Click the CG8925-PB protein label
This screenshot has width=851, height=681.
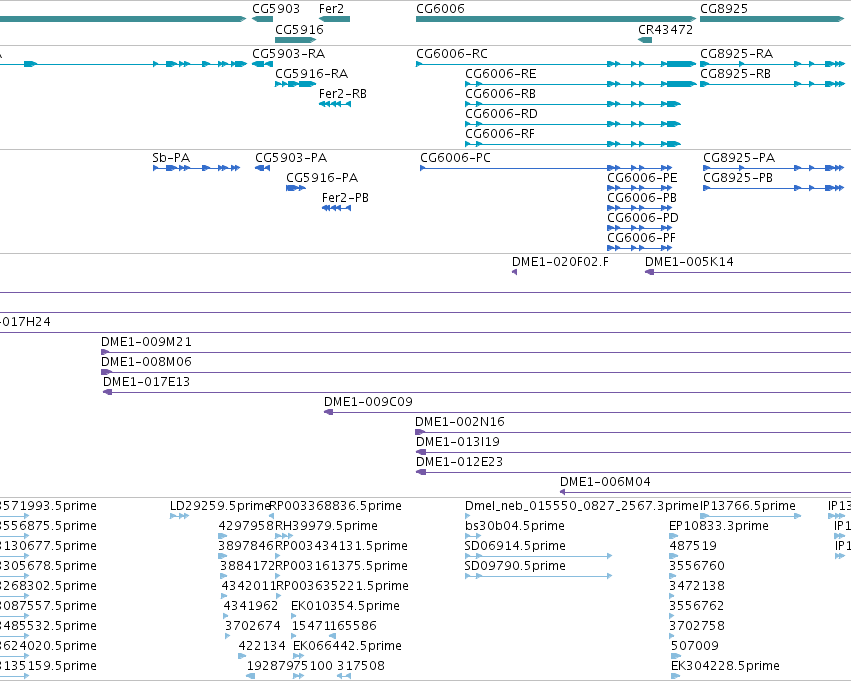738,178
